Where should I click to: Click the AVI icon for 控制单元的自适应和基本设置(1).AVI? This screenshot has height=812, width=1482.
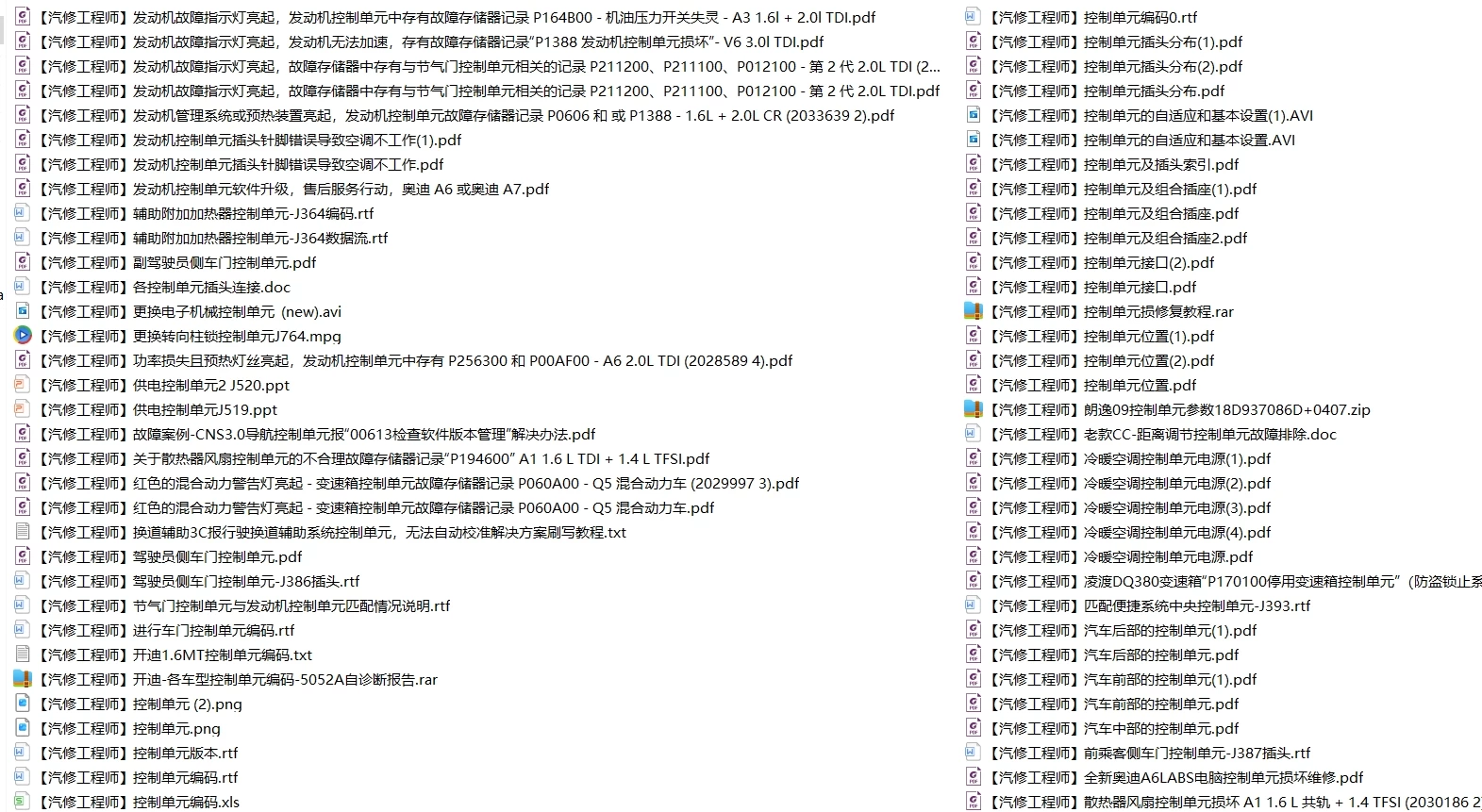click(x=974, y=115)
